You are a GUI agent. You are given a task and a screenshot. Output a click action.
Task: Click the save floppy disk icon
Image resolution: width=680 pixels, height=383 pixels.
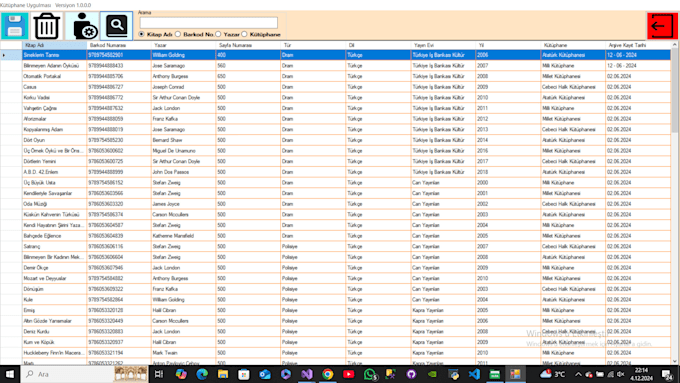click(15, 26)
